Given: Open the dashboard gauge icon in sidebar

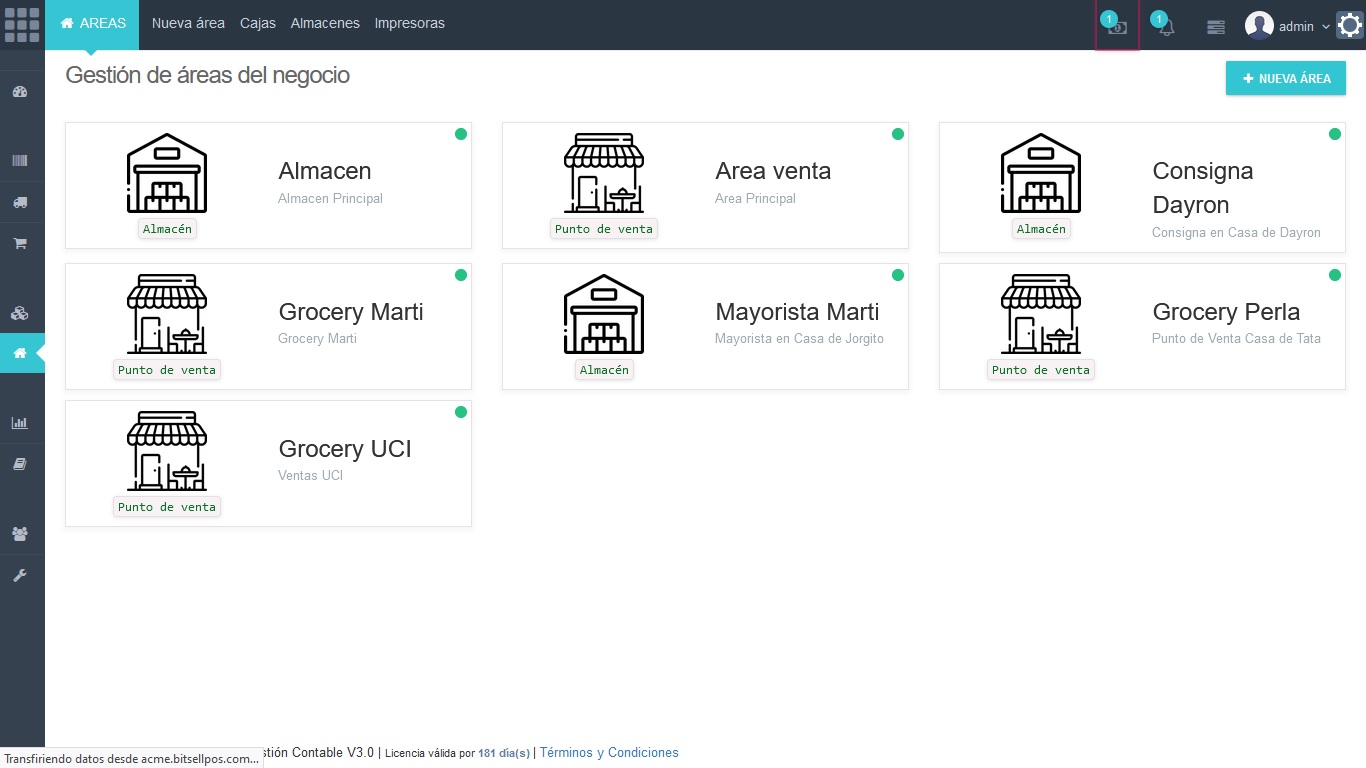Looking at the screenshot, I should [19, 92].
